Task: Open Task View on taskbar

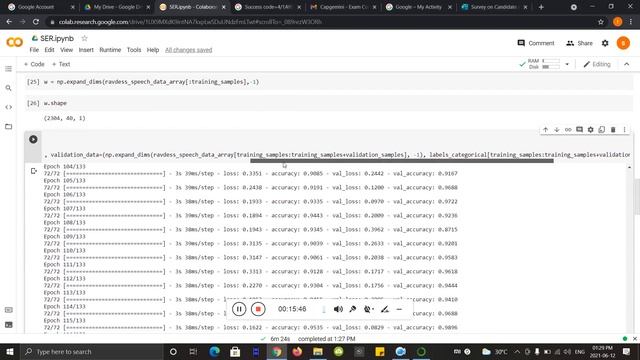Action: [x=193, y=351]
